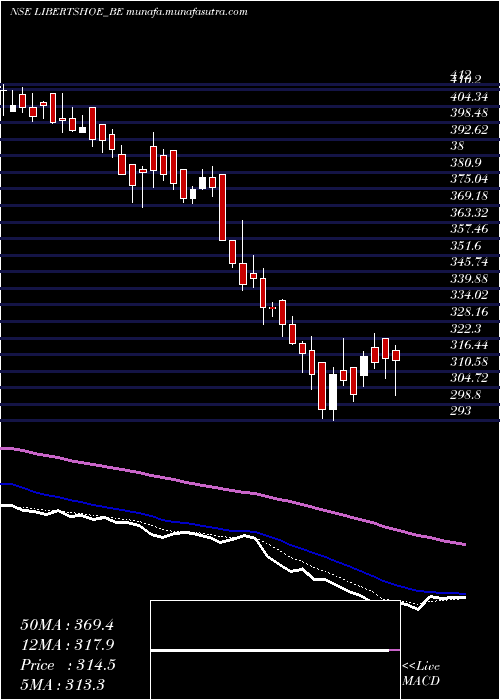The height and width of the screenshot is (700, 500).
Task: Click the 369.18 price level label
Action: [x=468, y=195]
